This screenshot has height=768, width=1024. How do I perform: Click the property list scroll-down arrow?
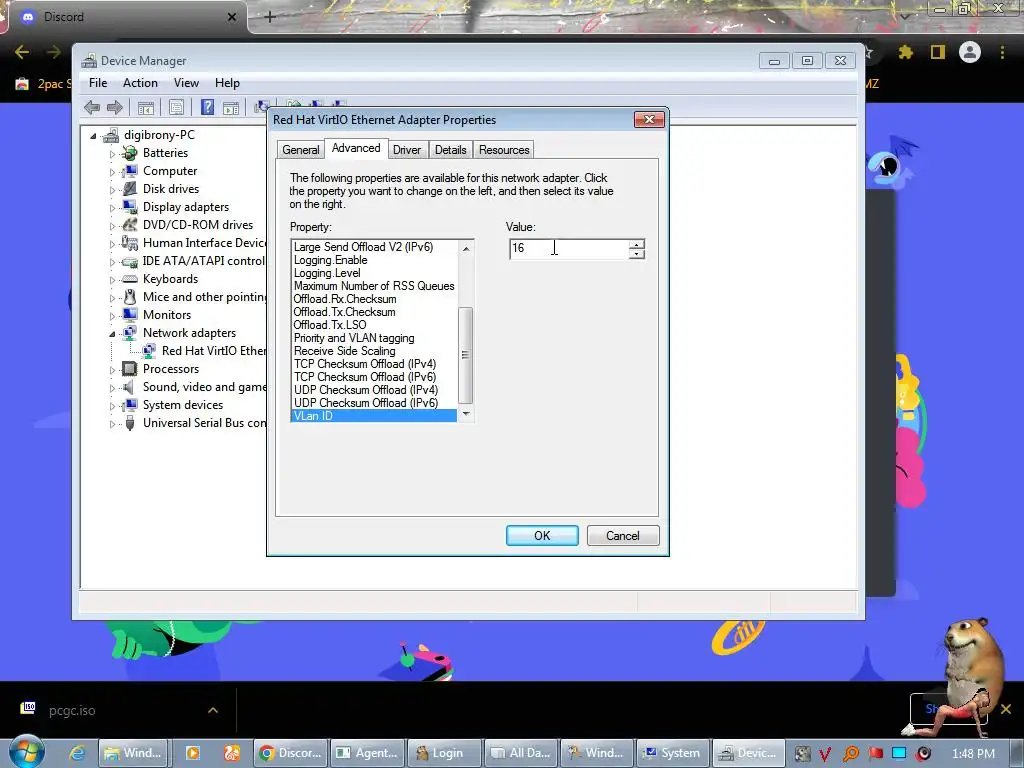466,413
